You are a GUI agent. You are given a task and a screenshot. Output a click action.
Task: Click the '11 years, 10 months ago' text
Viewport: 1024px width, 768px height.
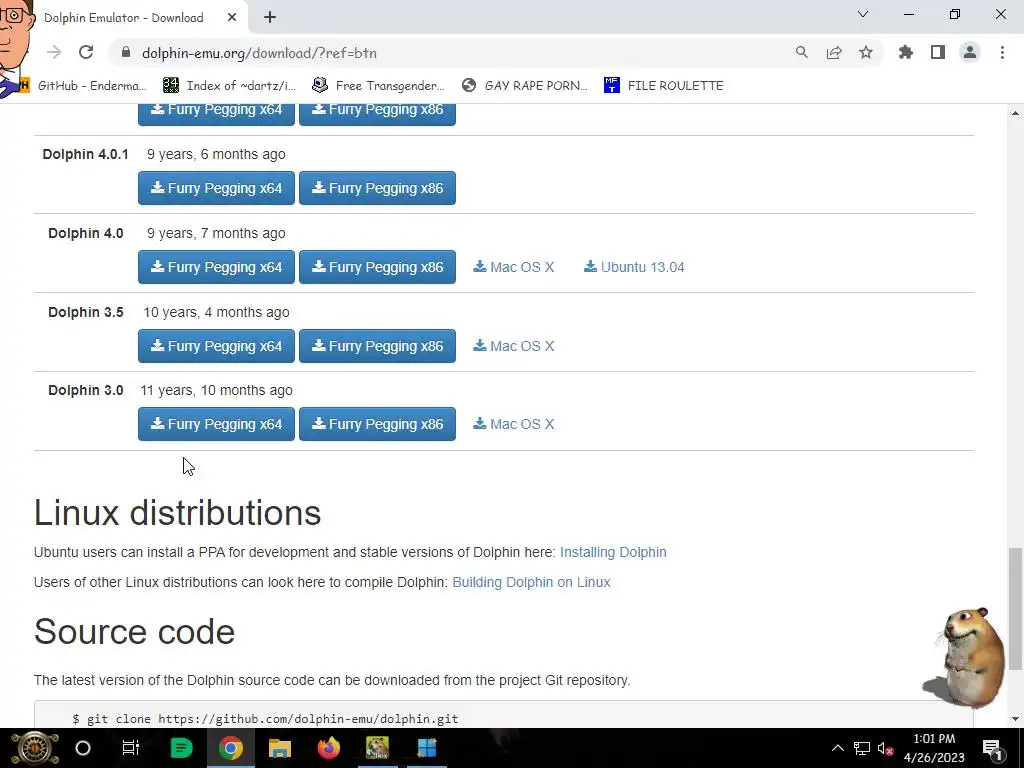(216, 390)
